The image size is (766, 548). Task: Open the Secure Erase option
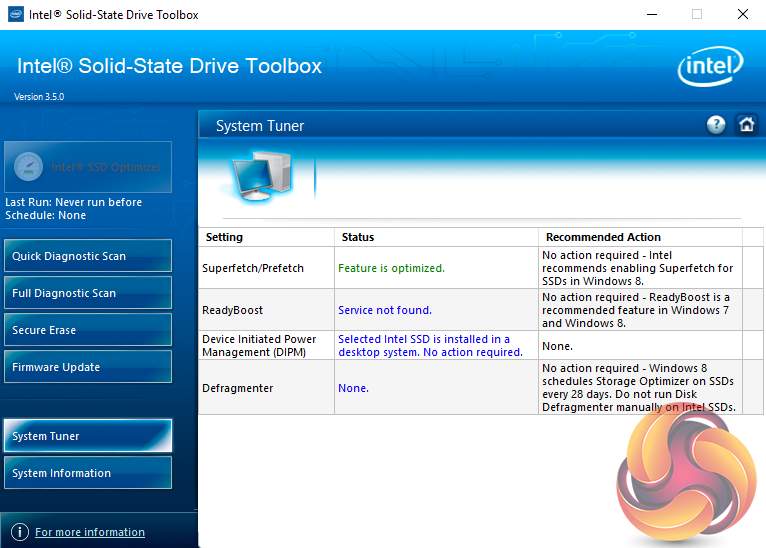point(88,330)
